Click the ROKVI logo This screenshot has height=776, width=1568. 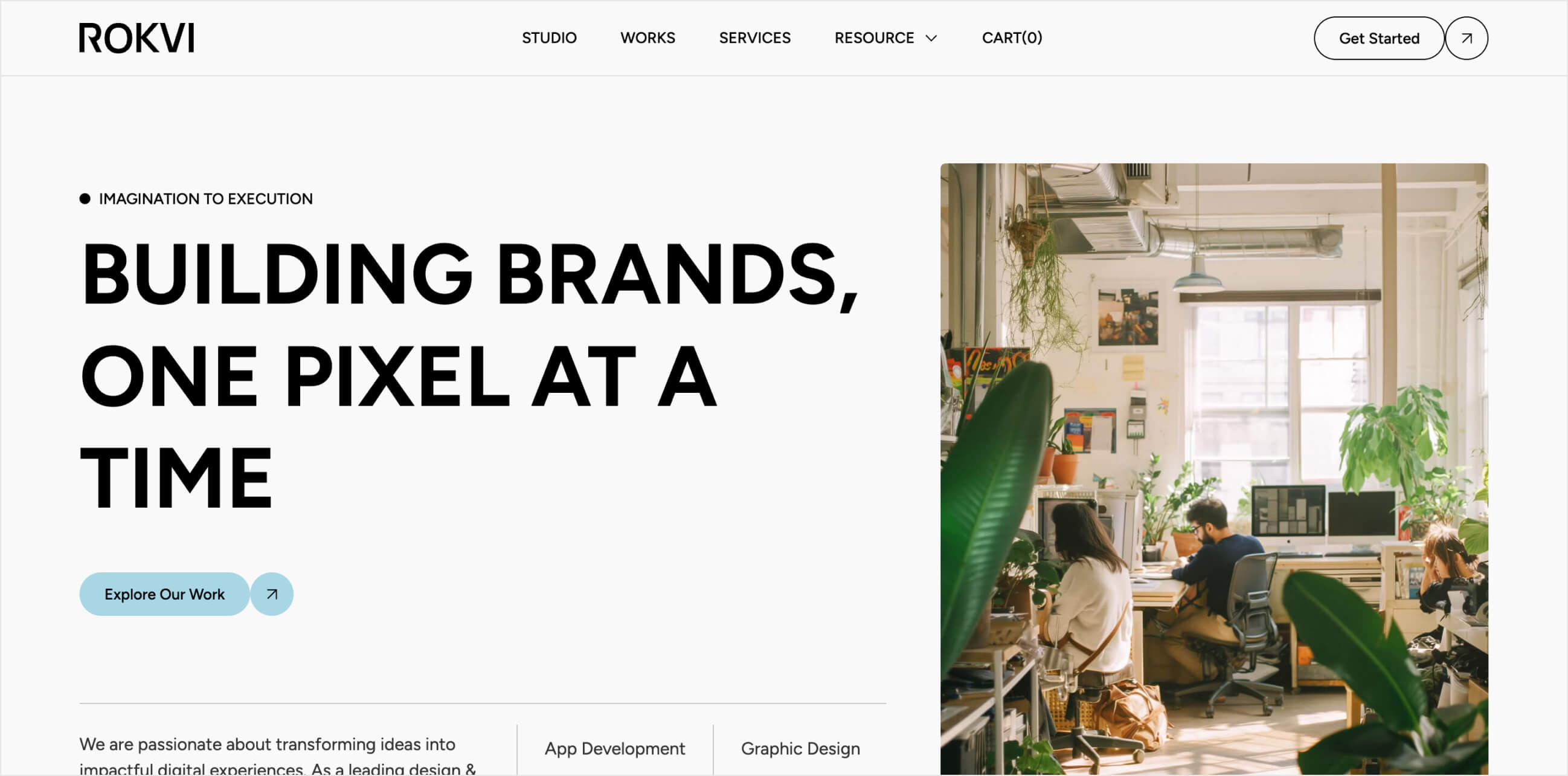click(x=137, y=37)
